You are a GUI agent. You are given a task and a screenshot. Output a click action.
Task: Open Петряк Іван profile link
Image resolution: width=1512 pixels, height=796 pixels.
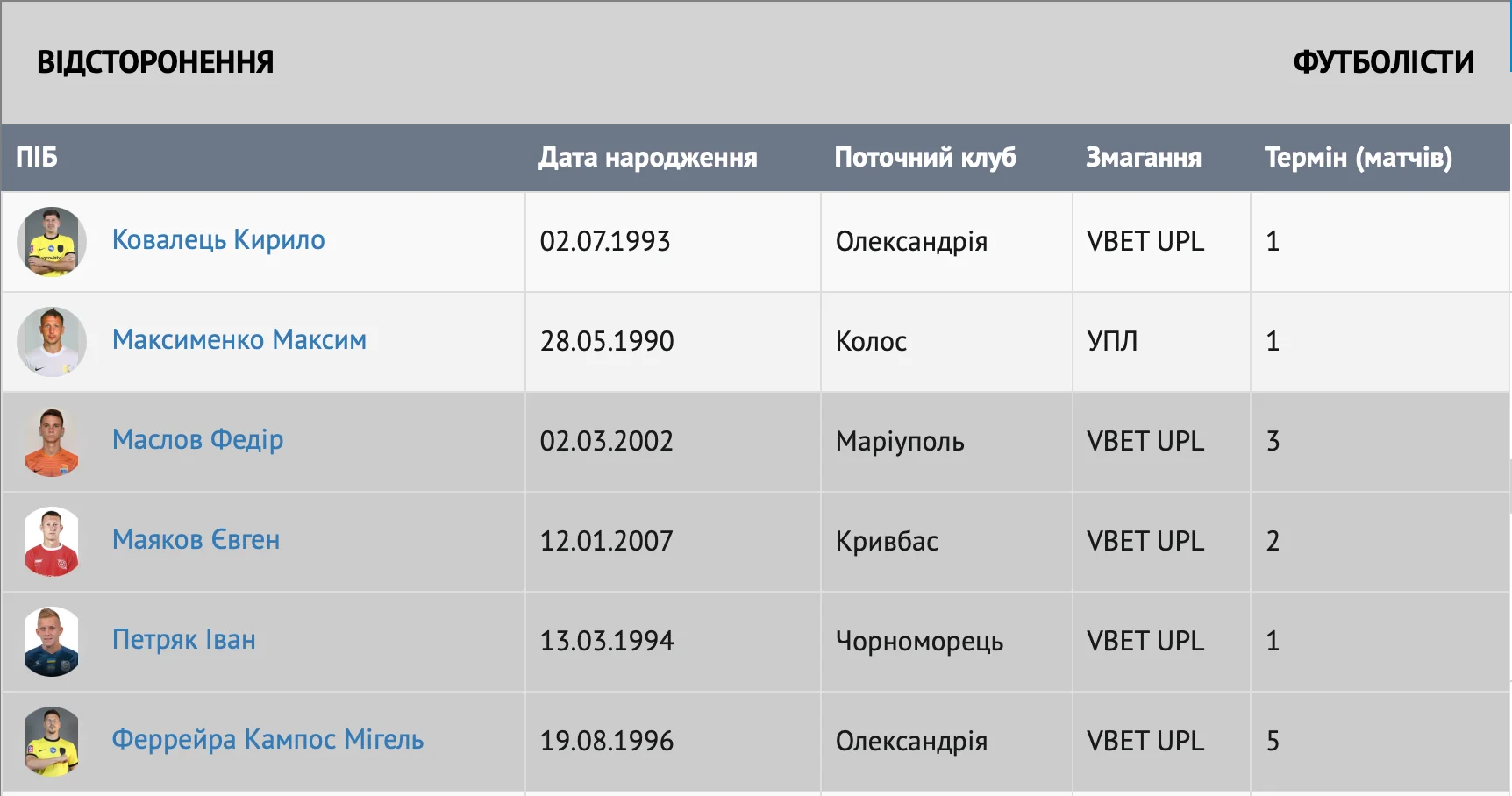pos(184,640)
